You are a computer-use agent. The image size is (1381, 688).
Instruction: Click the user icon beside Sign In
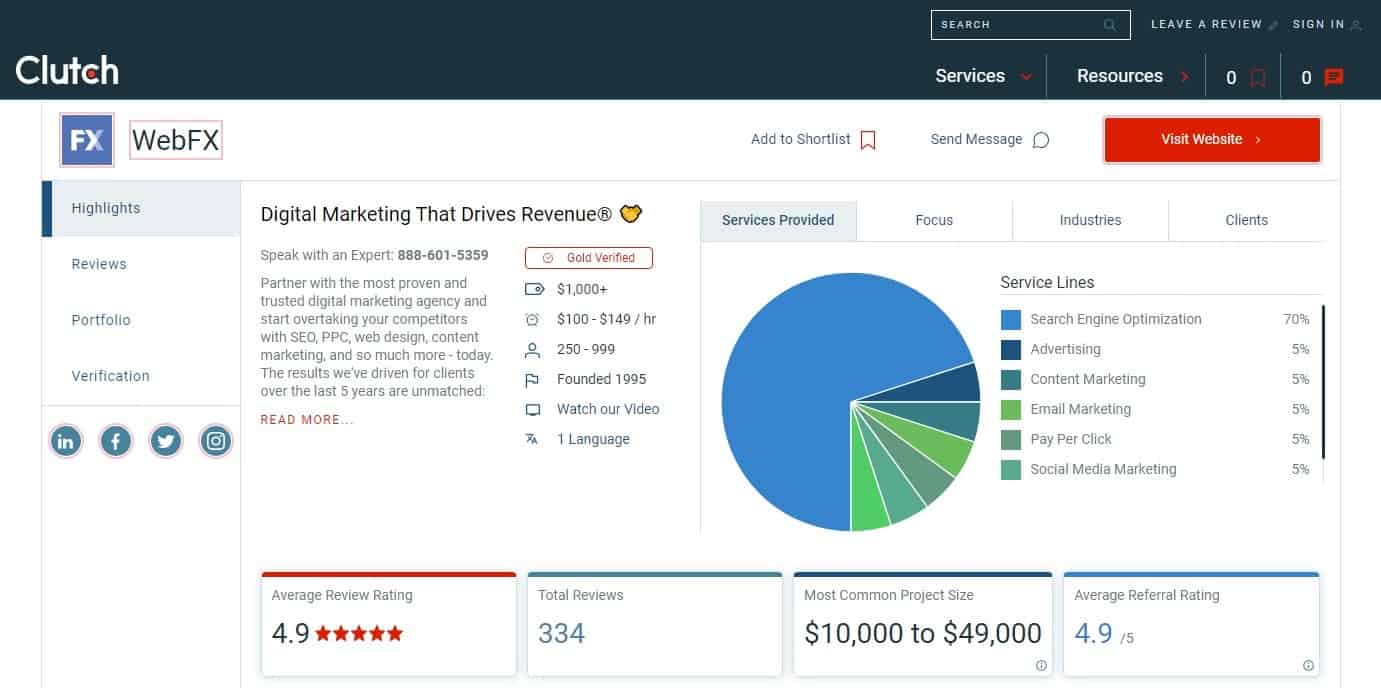(1356, 25)
